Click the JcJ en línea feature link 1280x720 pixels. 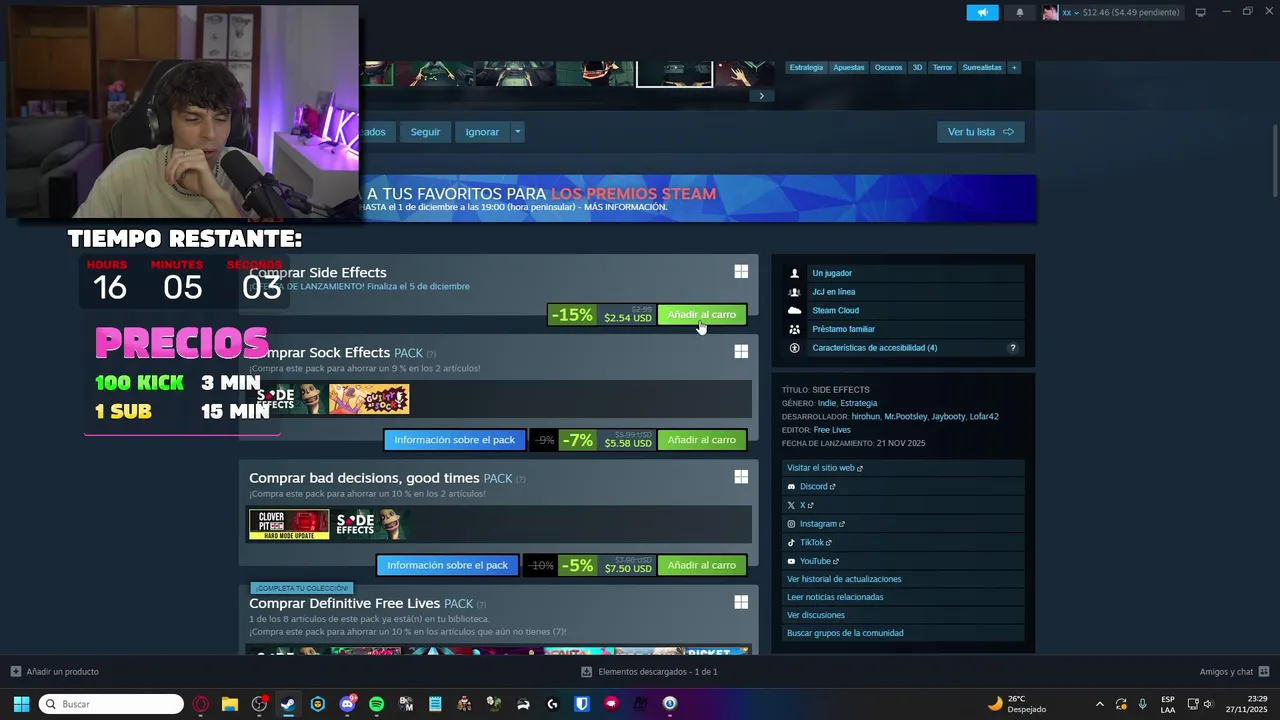click(x=834, y=292)
